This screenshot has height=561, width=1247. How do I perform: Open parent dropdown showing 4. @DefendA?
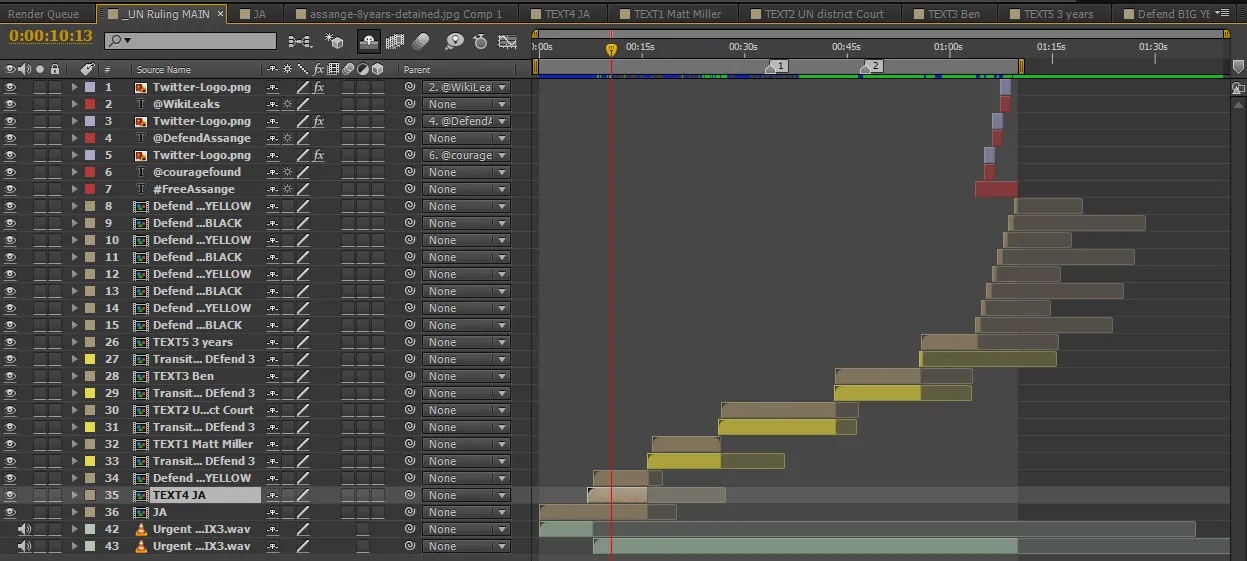click(x=465, y=121)
